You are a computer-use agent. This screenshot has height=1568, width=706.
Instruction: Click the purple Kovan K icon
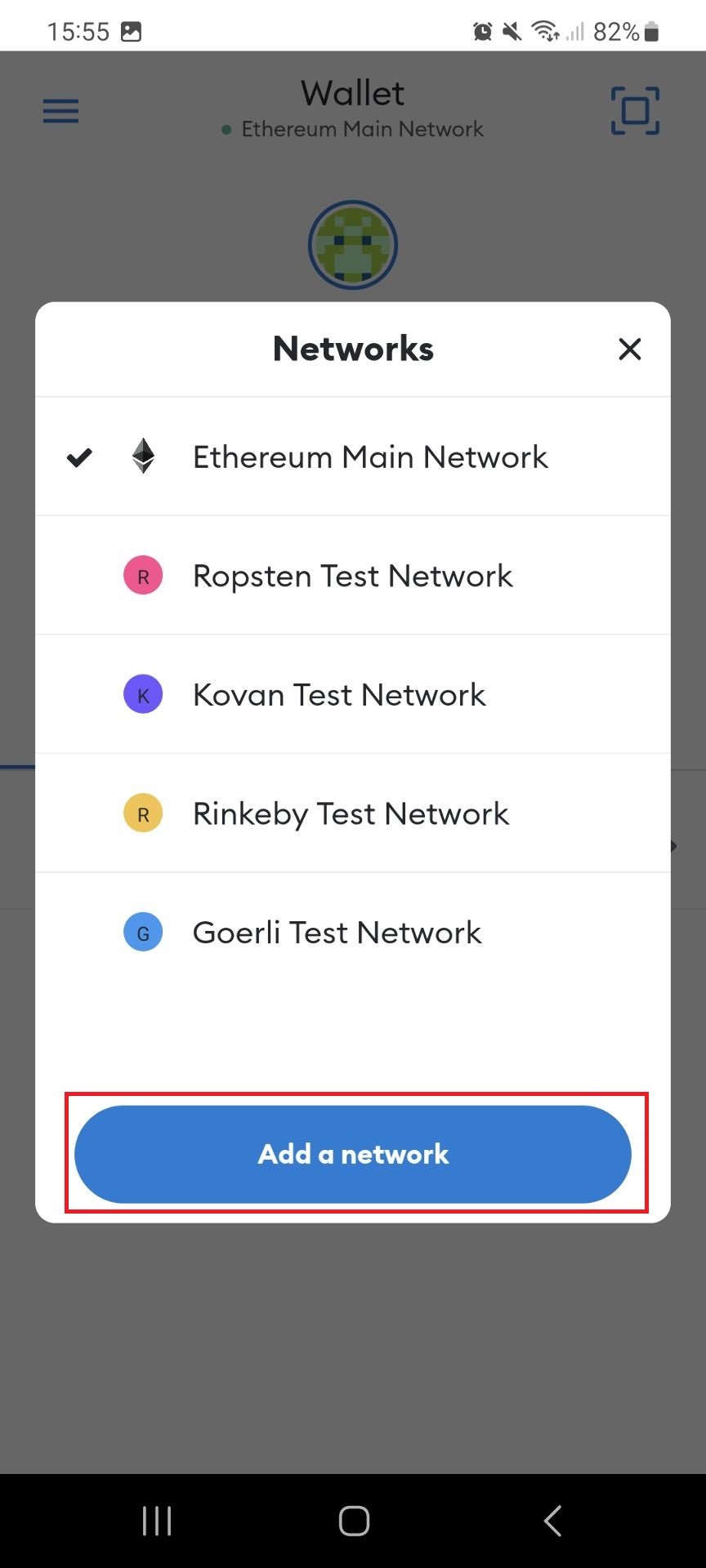coord(143,695)
